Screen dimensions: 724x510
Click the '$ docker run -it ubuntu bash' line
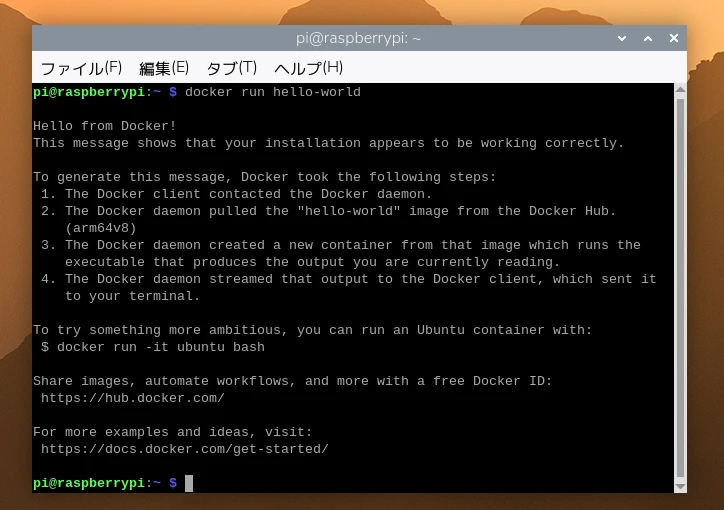153,347
